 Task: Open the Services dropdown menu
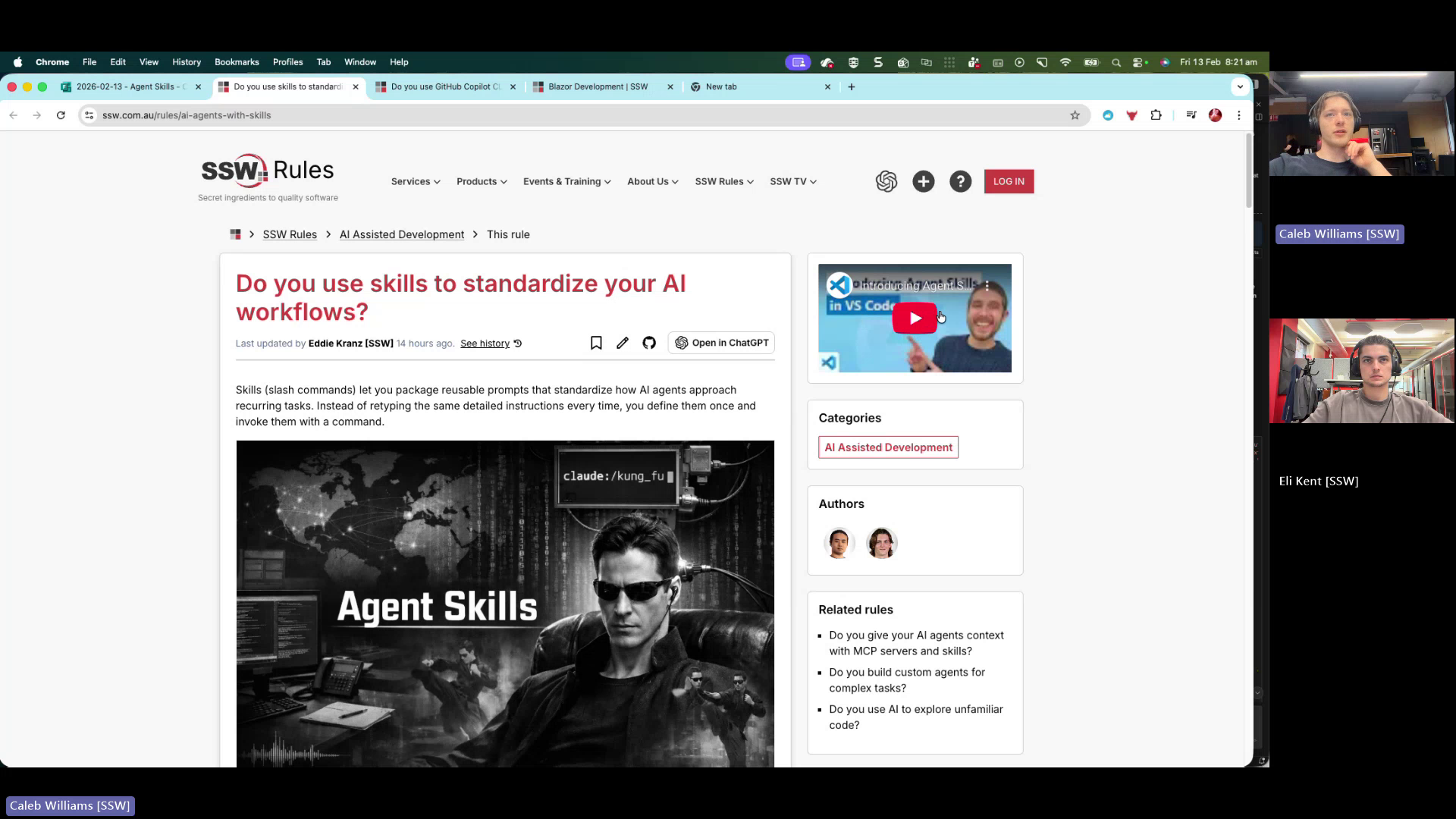point(415,181)
